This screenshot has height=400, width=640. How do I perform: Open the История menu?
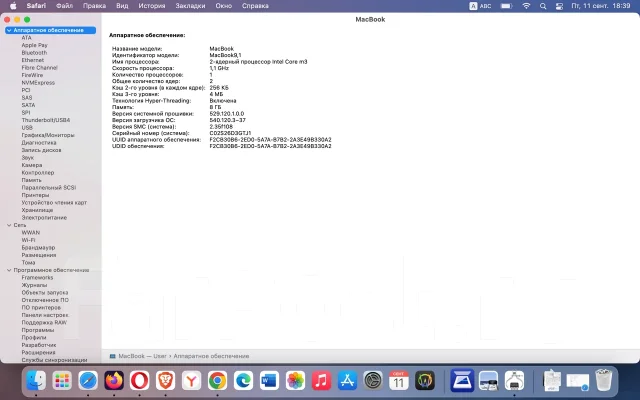click(x=152, y=6)
